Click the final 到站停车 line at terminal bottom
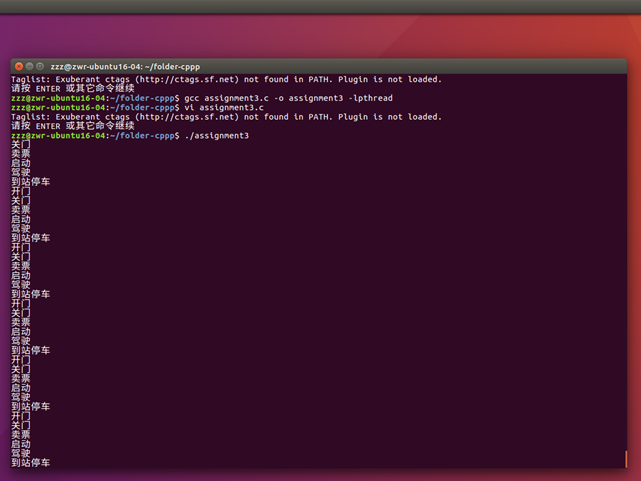The image size is (641, 481). point(31,463)
